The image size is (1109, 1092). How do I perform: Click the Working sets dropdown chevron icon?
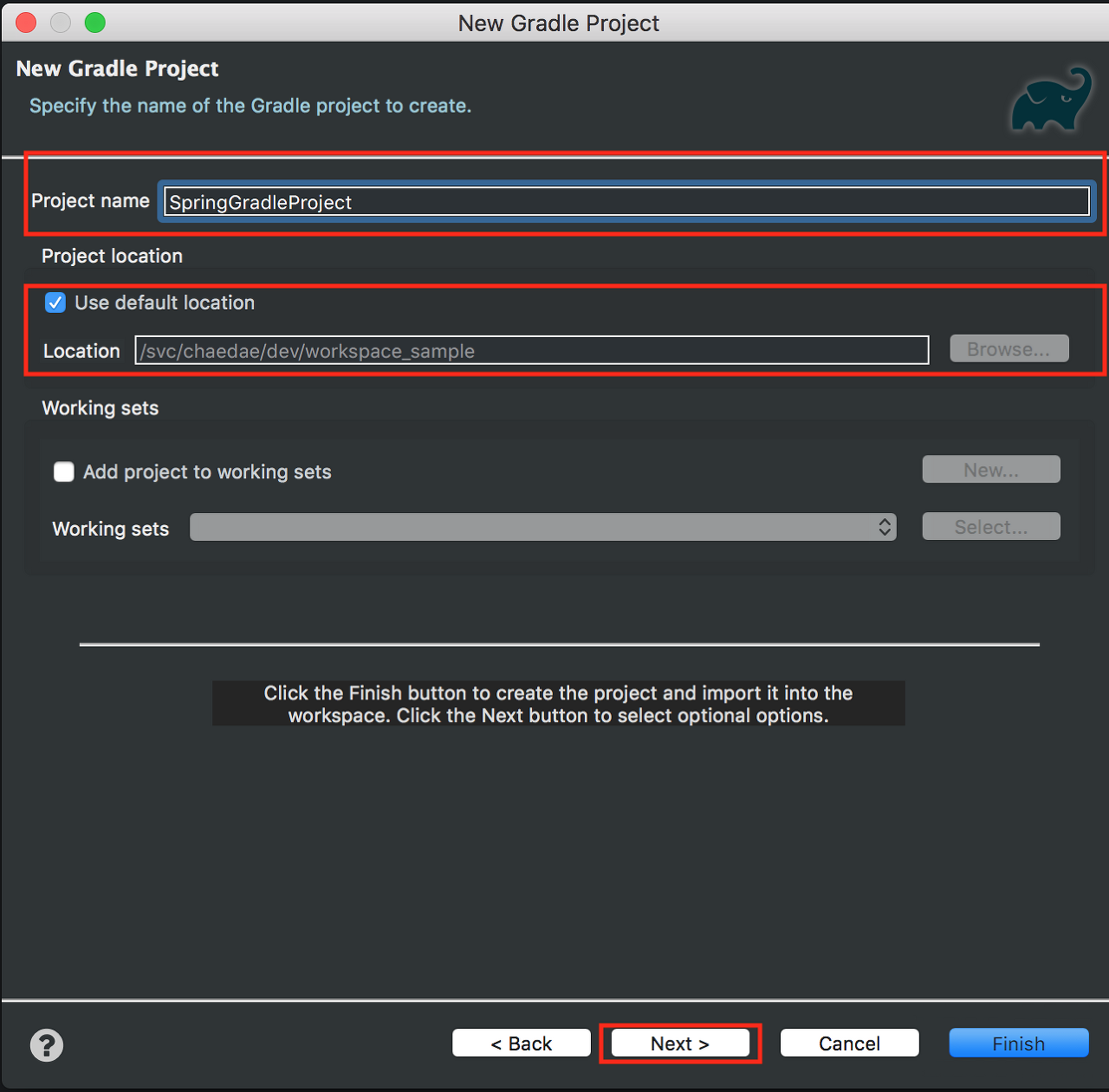[885, 527]
